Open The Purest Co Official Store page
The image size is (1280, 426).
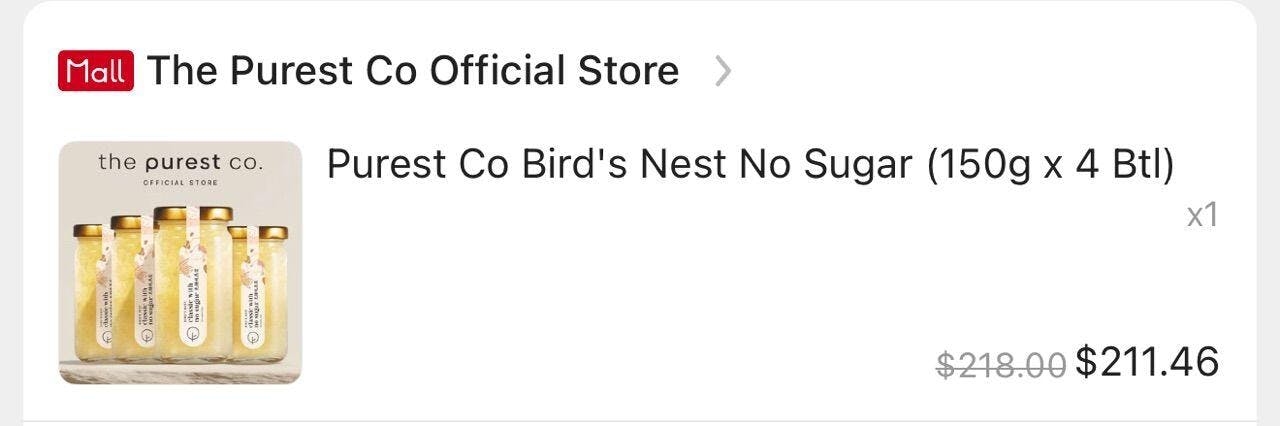pos(412,71)
